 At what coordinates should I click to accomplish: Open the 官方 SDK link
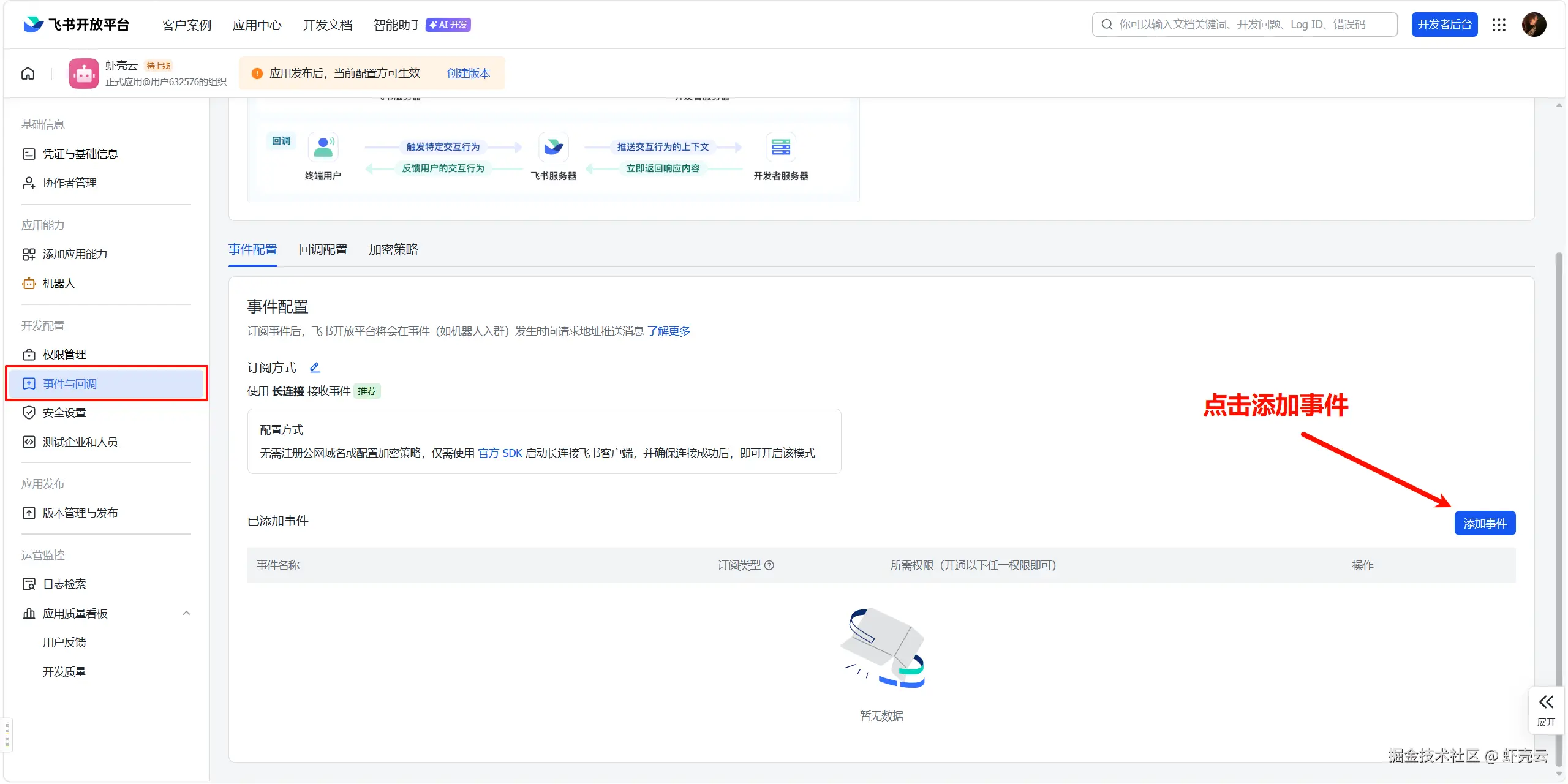(500, 453)
